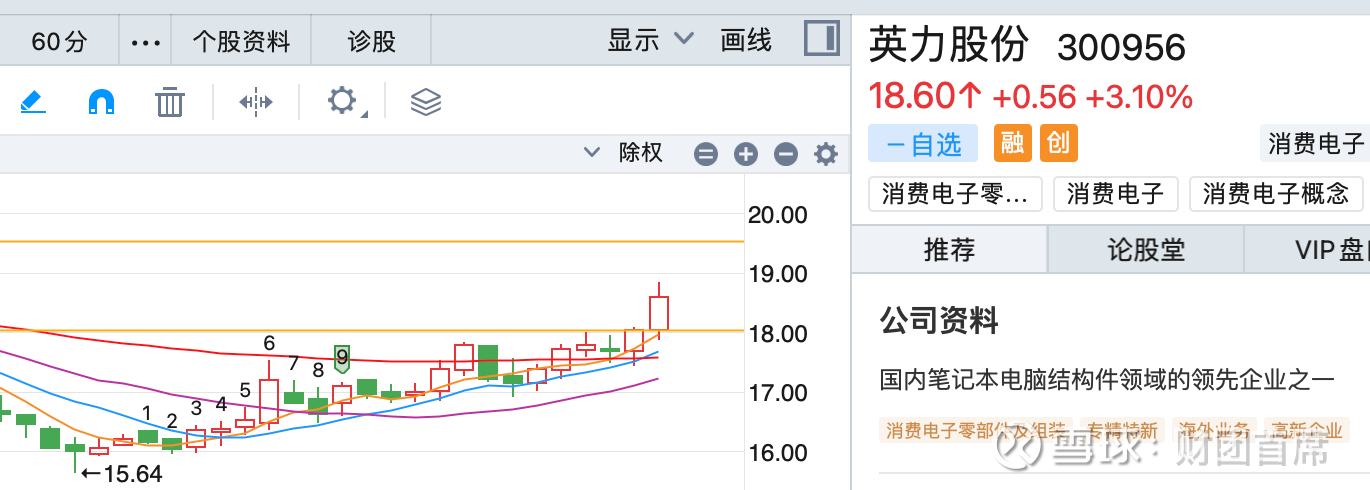Image resolution: width=1370 pixels, height=490 pixels.
Task: Open the 消费电子零… concept tag
Action: click(955, 194)
